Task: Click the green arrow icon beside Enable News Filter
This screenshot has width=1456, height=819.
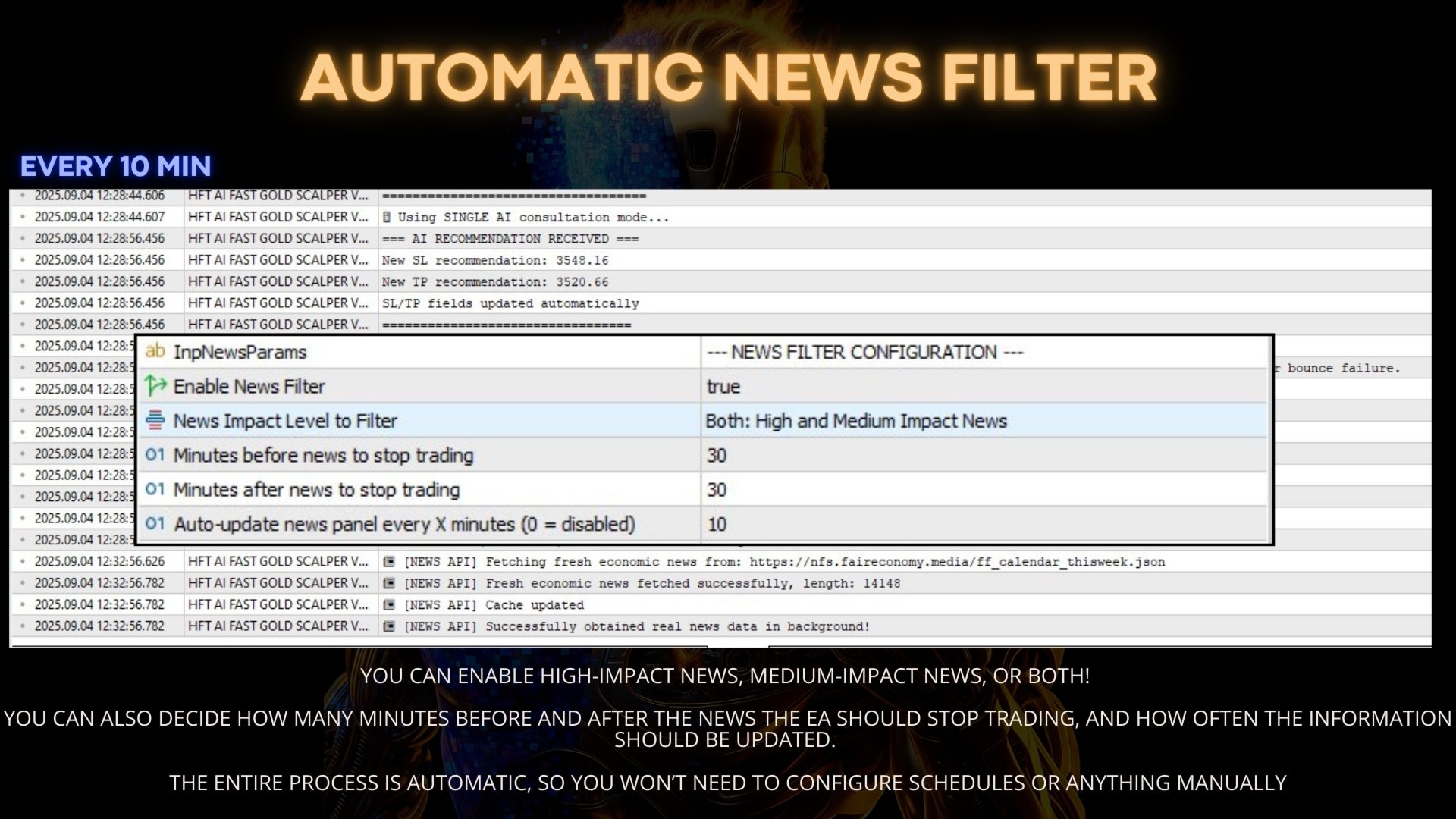Action: pos(155,385)
